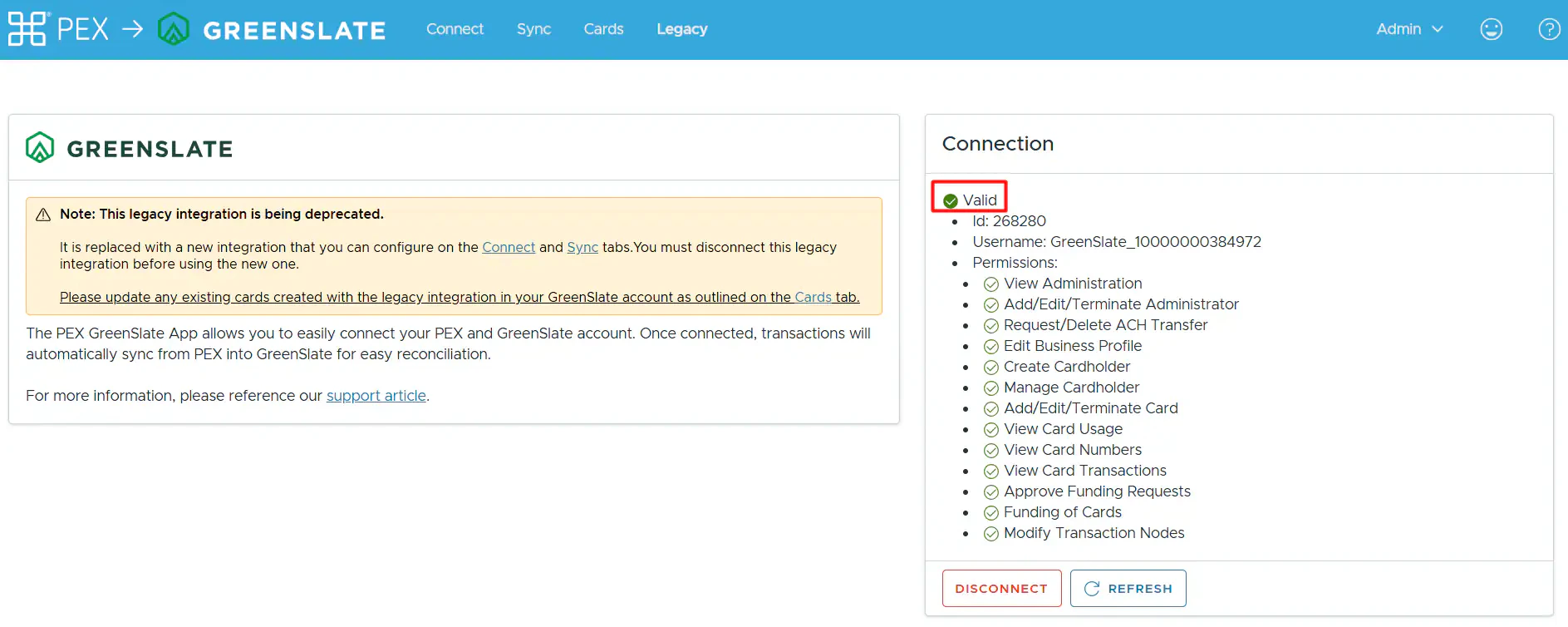The image size is (1568, 627).
Task: Click the checkmark beside Add/Edit/Terminate Administrator
Action: coord(991,305)
